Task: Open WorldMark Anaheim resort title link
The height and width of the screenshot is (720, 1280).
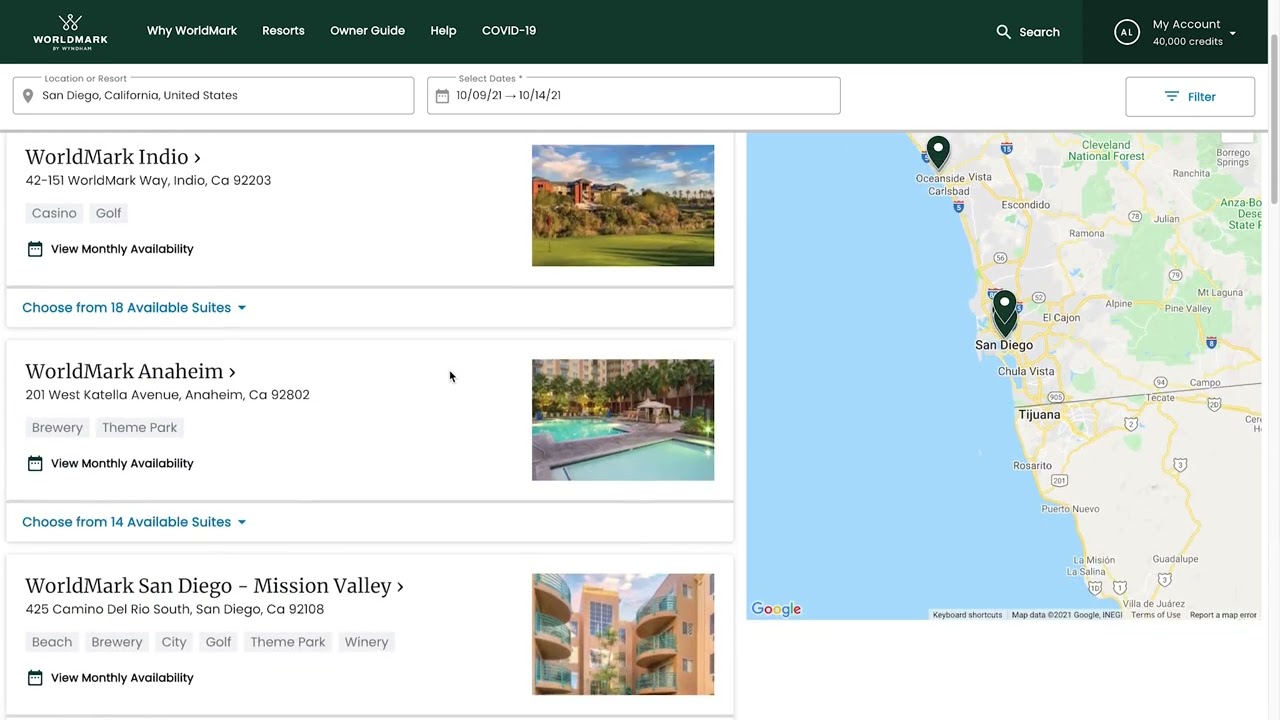Action: click(x=131, y=371)
